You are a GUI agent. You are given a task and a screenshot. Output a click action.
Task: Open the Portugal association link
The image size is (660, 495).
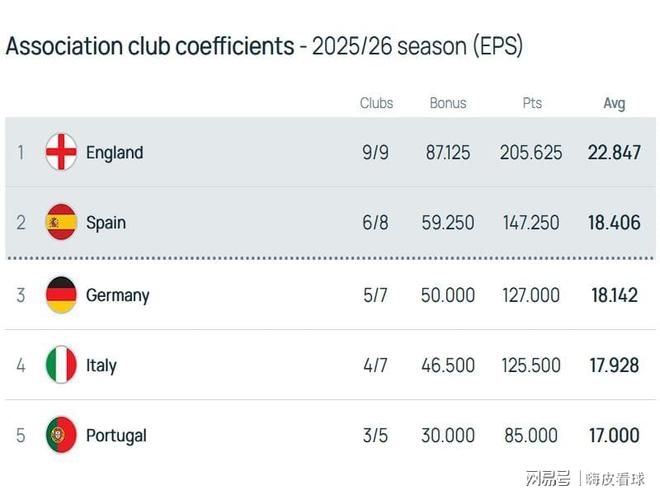click(x=116, y=435)
